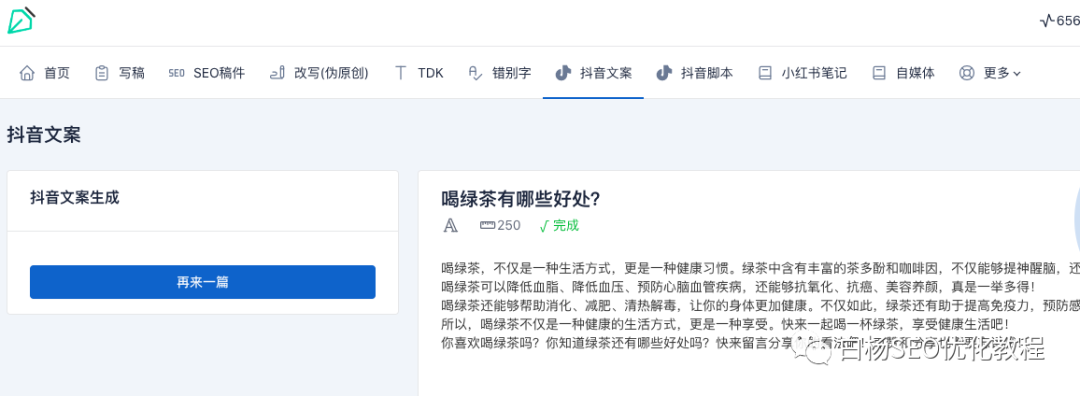Screen dimensions: 1080x396
Task: Switch to SEO稿件 tab
Action: point(207,73)
